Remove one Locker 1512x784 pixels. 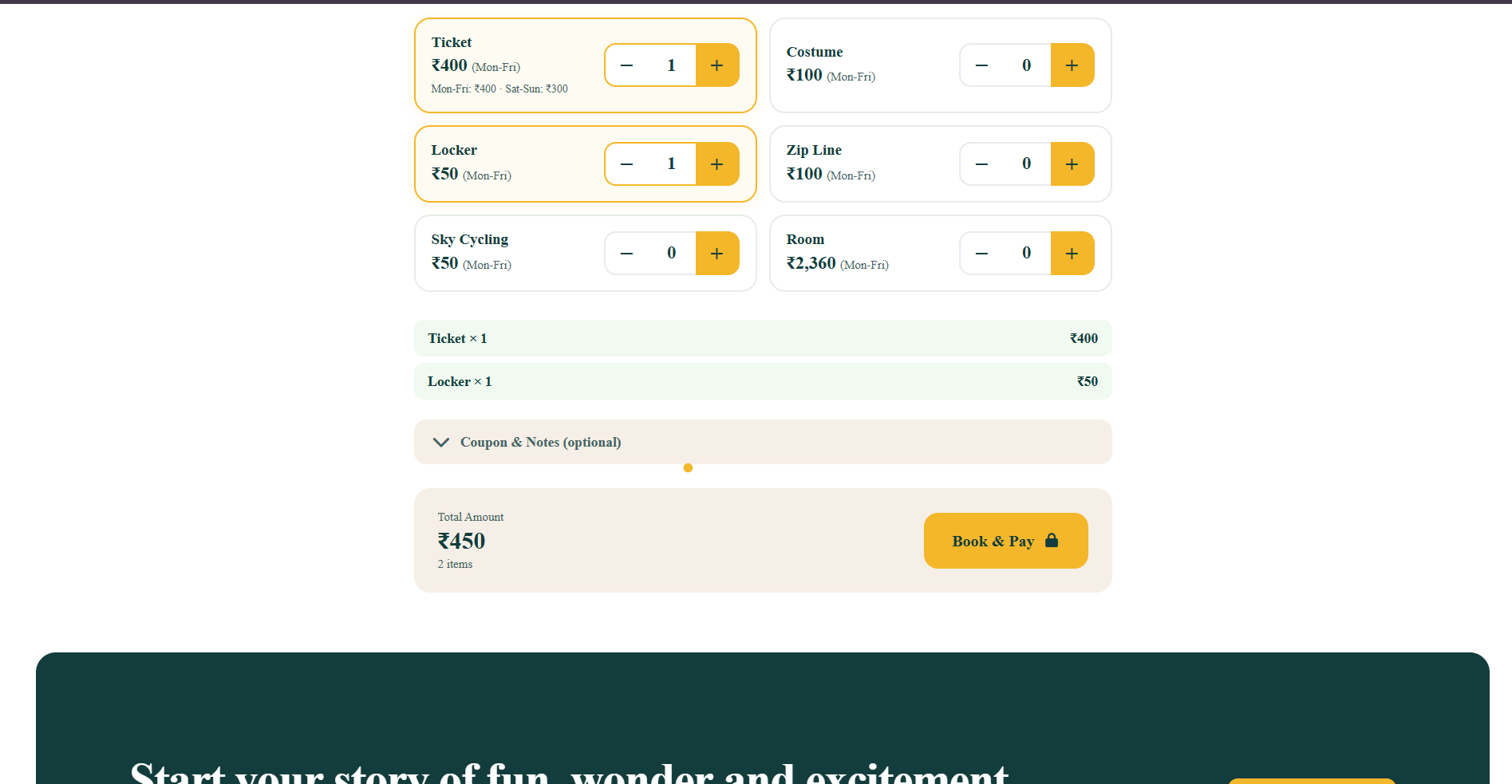[627, 163]
